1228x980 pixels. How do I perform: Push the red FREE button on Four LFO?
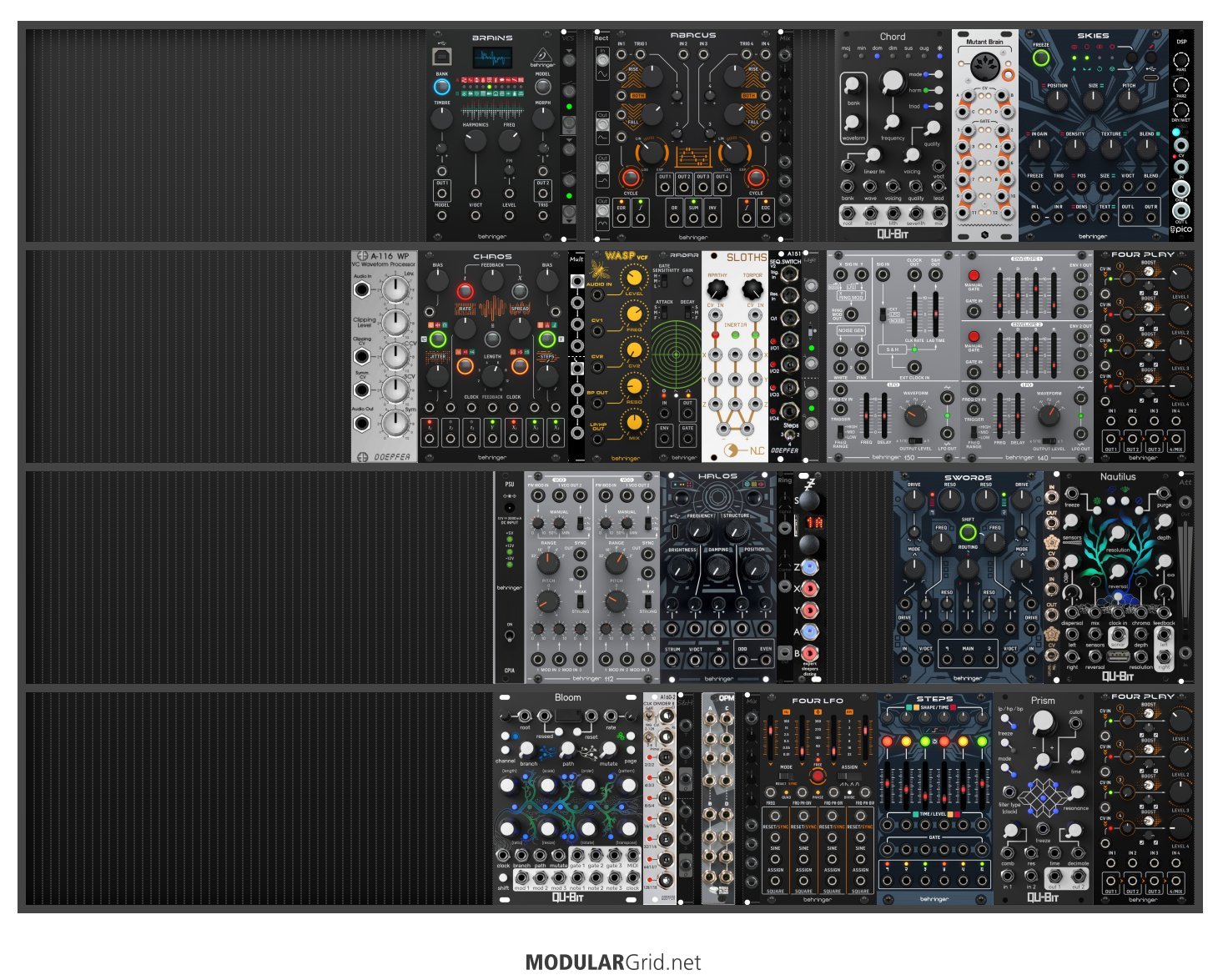coord(818,776)
